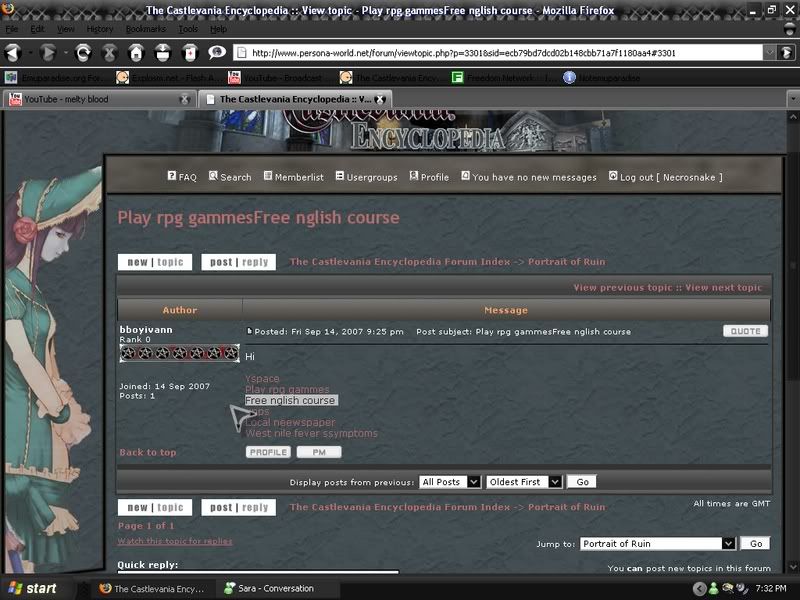View bboyivann's PROFILE button

(268, 452)
